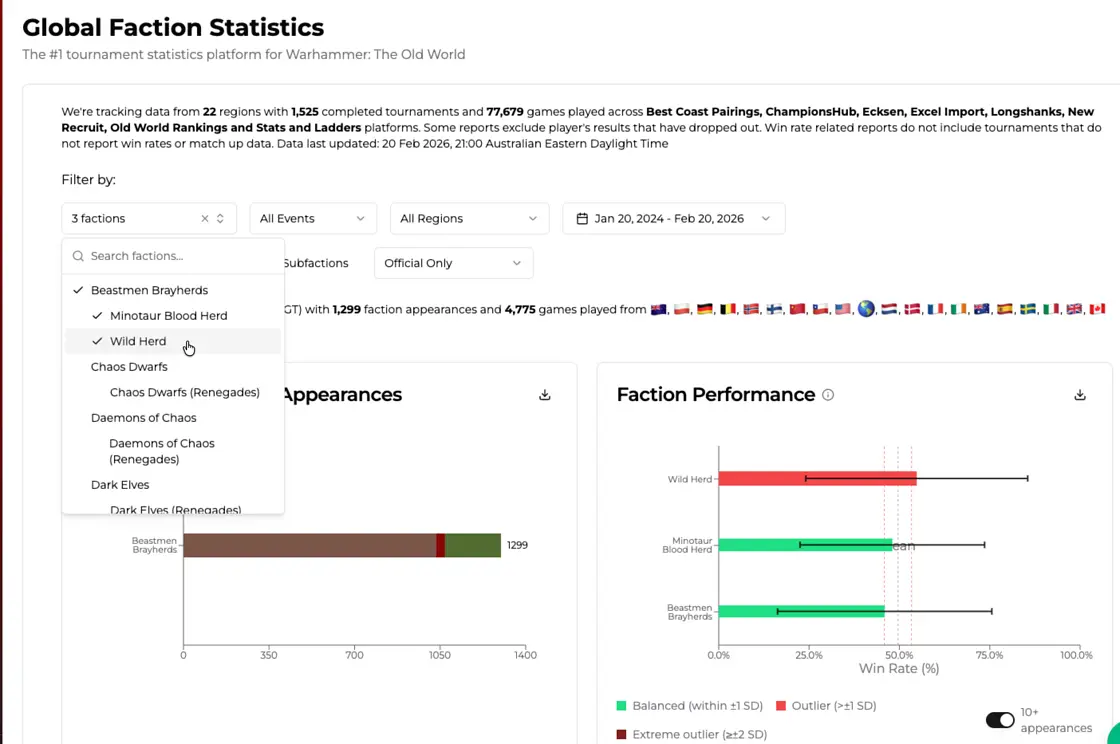Viewport: 1120px width, 744px height.
Task: Uncheck Beastmen Brayherds in the faction list
Action: 173,290
